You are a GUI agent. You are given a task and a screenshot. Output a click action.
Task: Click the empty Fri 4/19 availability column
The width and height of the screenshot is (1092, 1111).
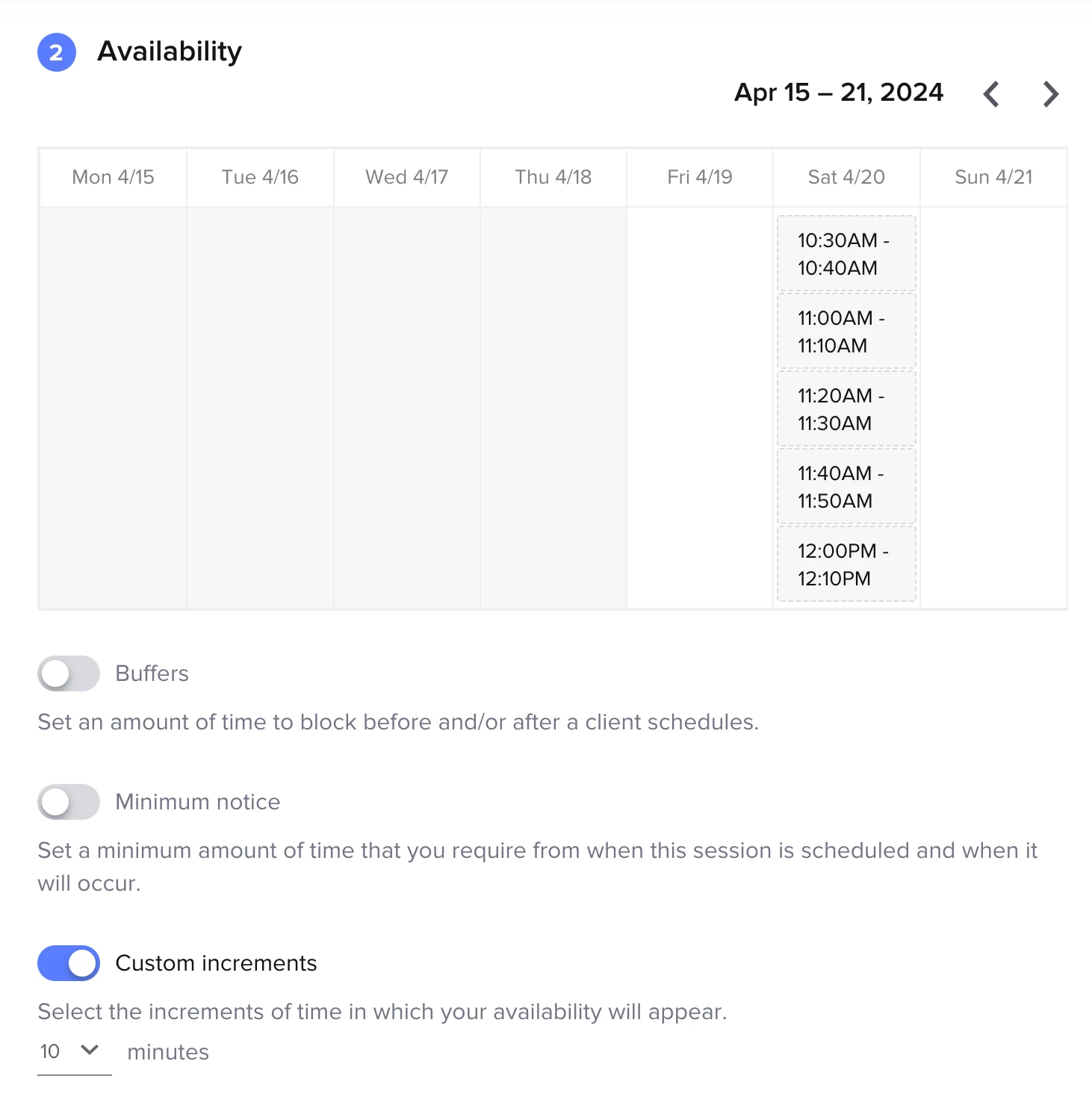[700, 407]
